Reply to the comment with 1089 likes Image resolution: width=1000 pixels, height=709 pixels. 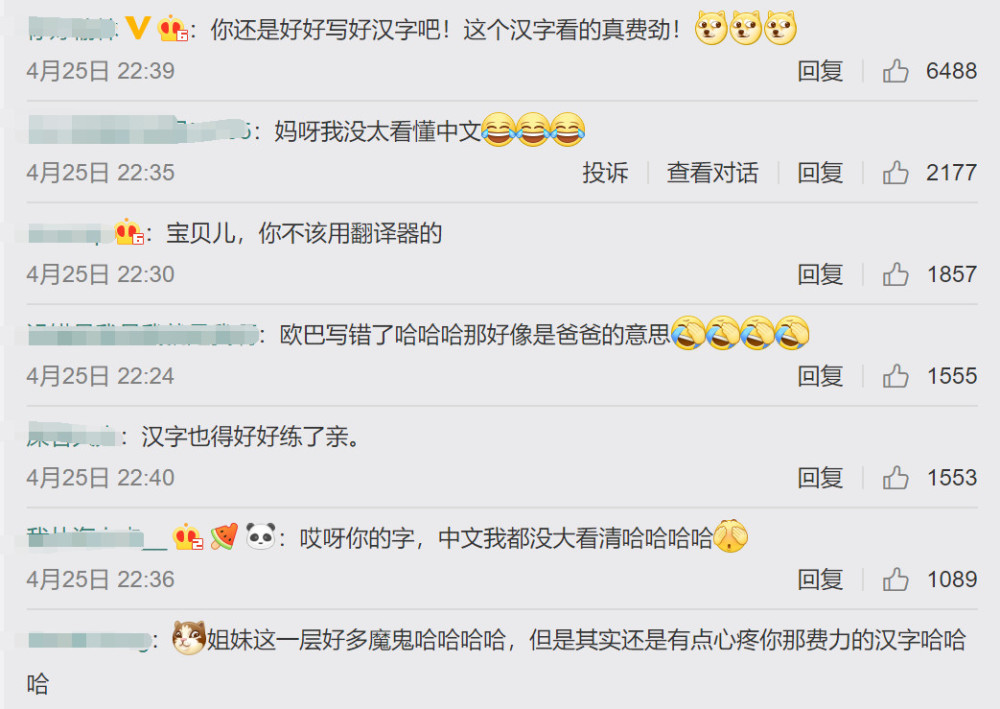pyautogui.click(x=820, y=579)
